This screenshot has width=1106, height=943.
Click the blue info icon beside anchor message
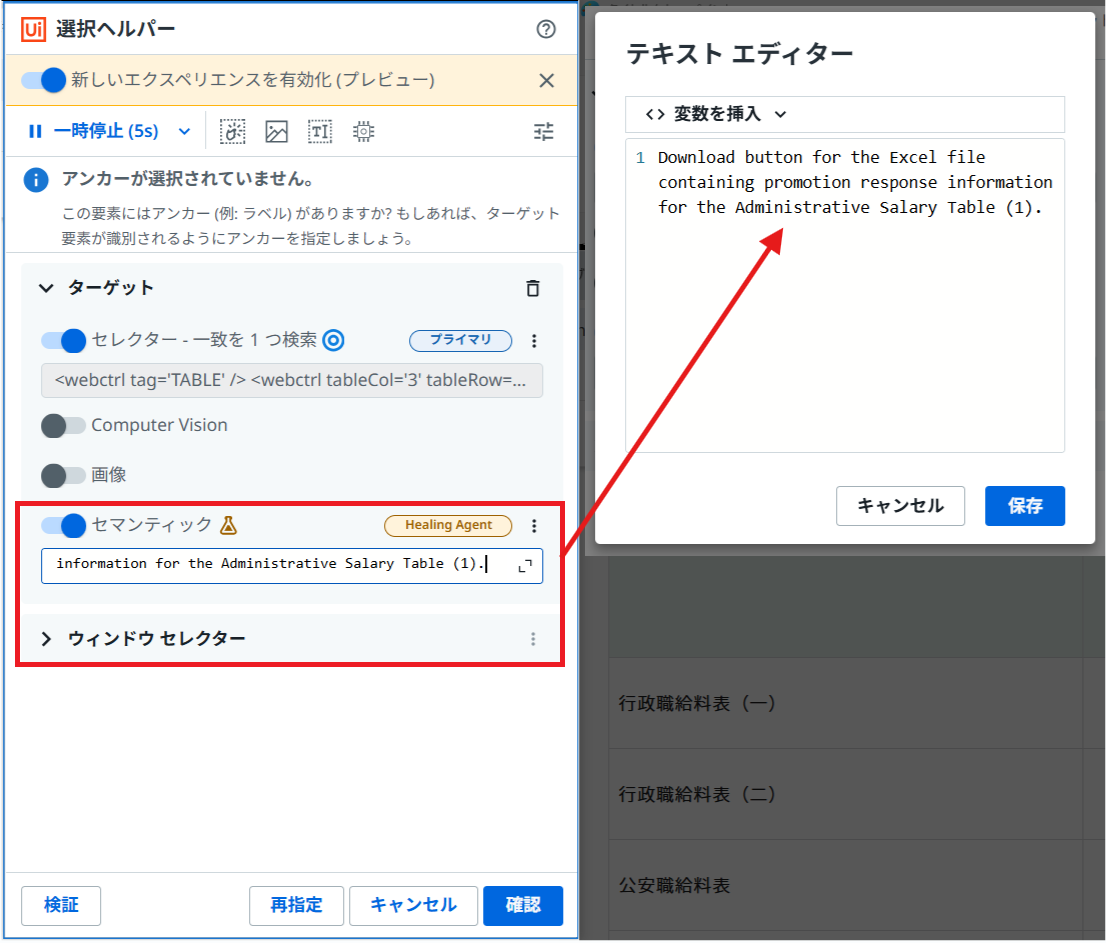pos(36,180)
